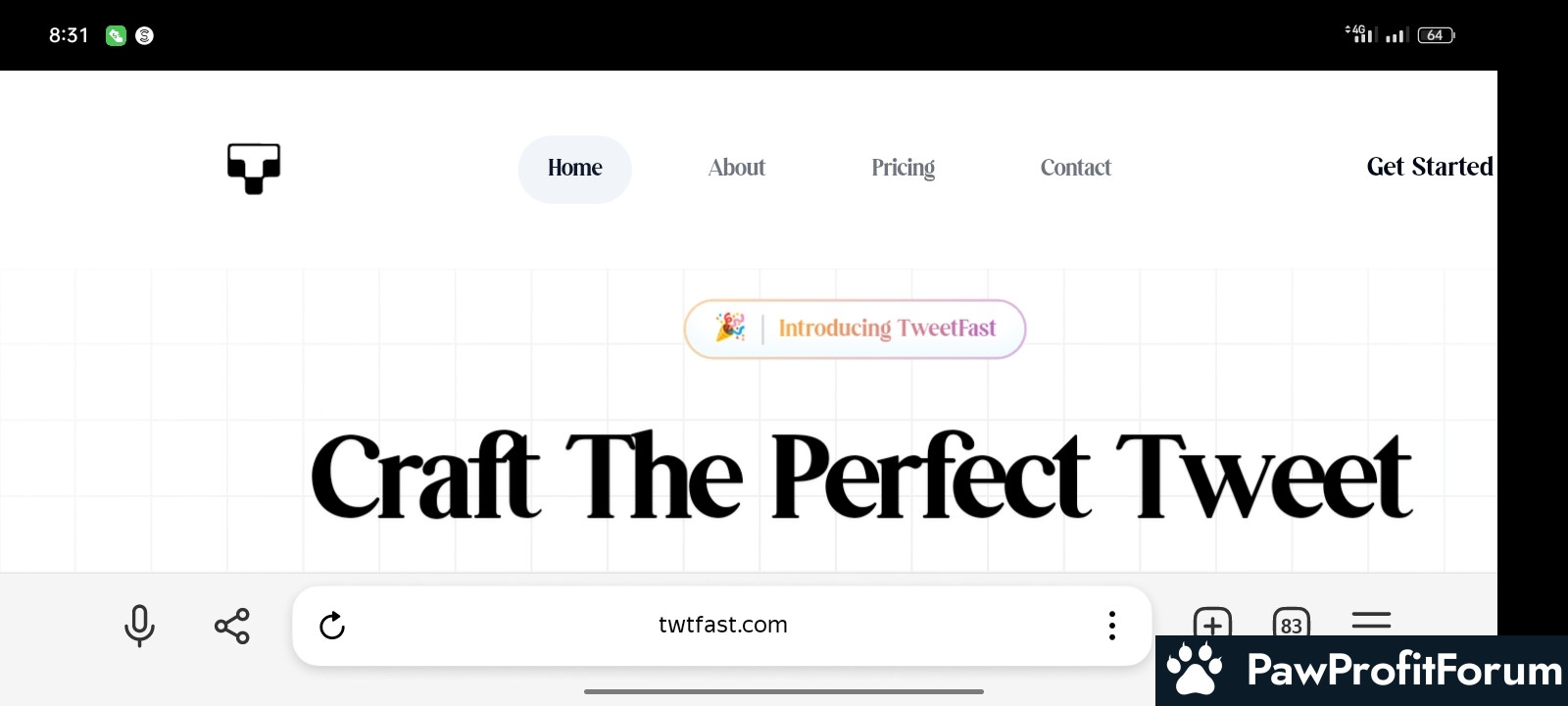This screenshot has height=706, width=1568.
Task: Tap the battery indicator showing 64
Action: click(x=1436, y=35)
